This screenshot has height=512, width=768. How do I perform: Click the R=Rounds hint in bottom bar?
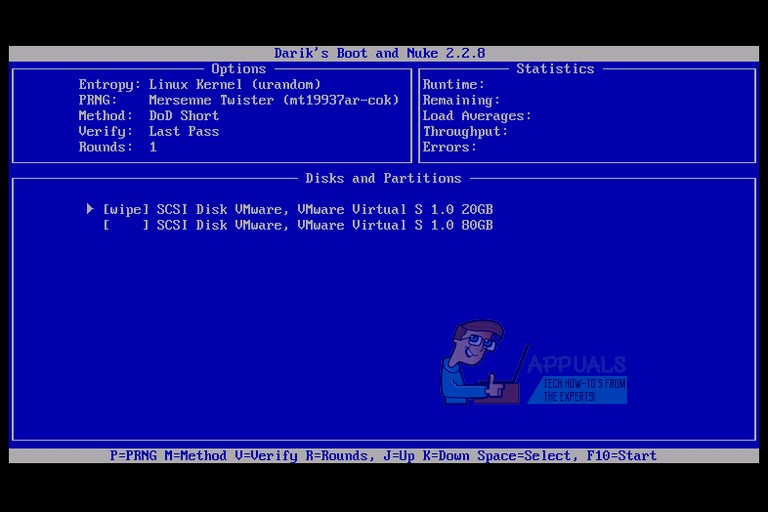click(x=338, y=456)
